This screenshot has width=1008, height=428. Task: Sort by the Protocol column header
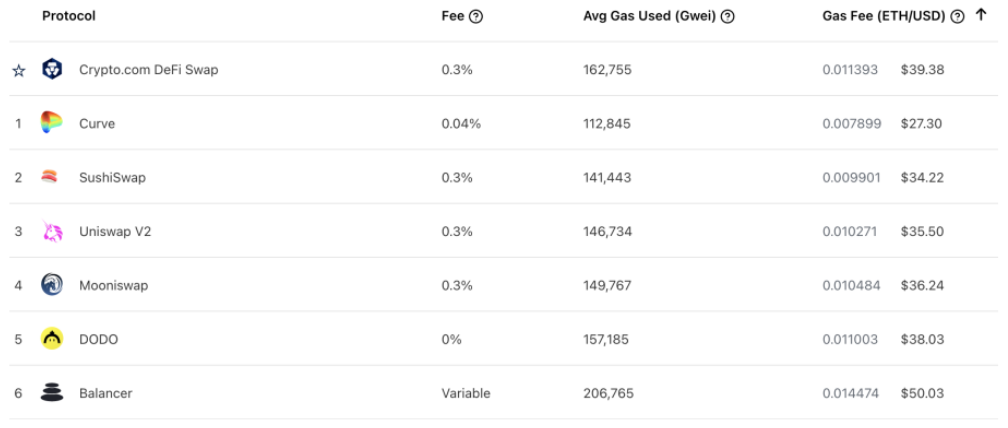[x=69, y=17]
